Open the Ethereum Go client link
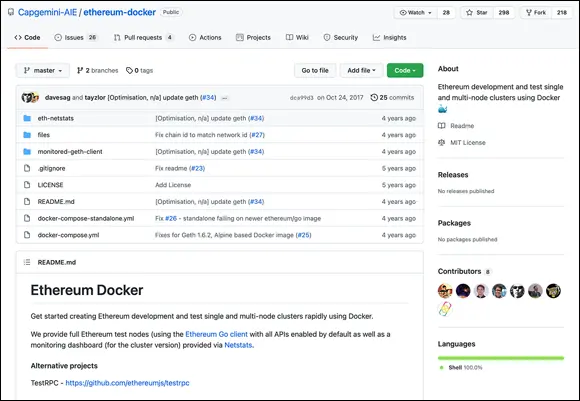Screen dimensions: 580x401 (216, 334)
